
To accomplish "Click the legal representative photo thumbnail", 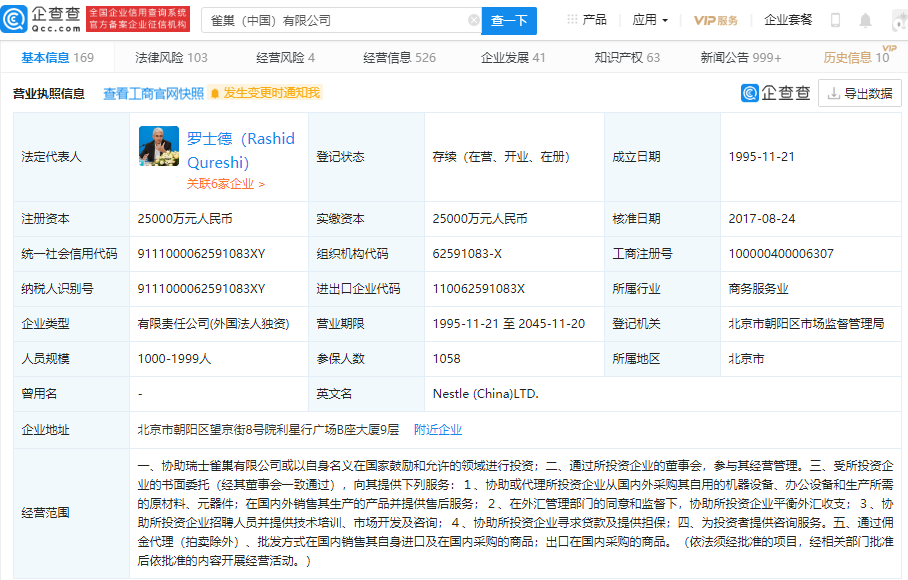I will 159,146.
